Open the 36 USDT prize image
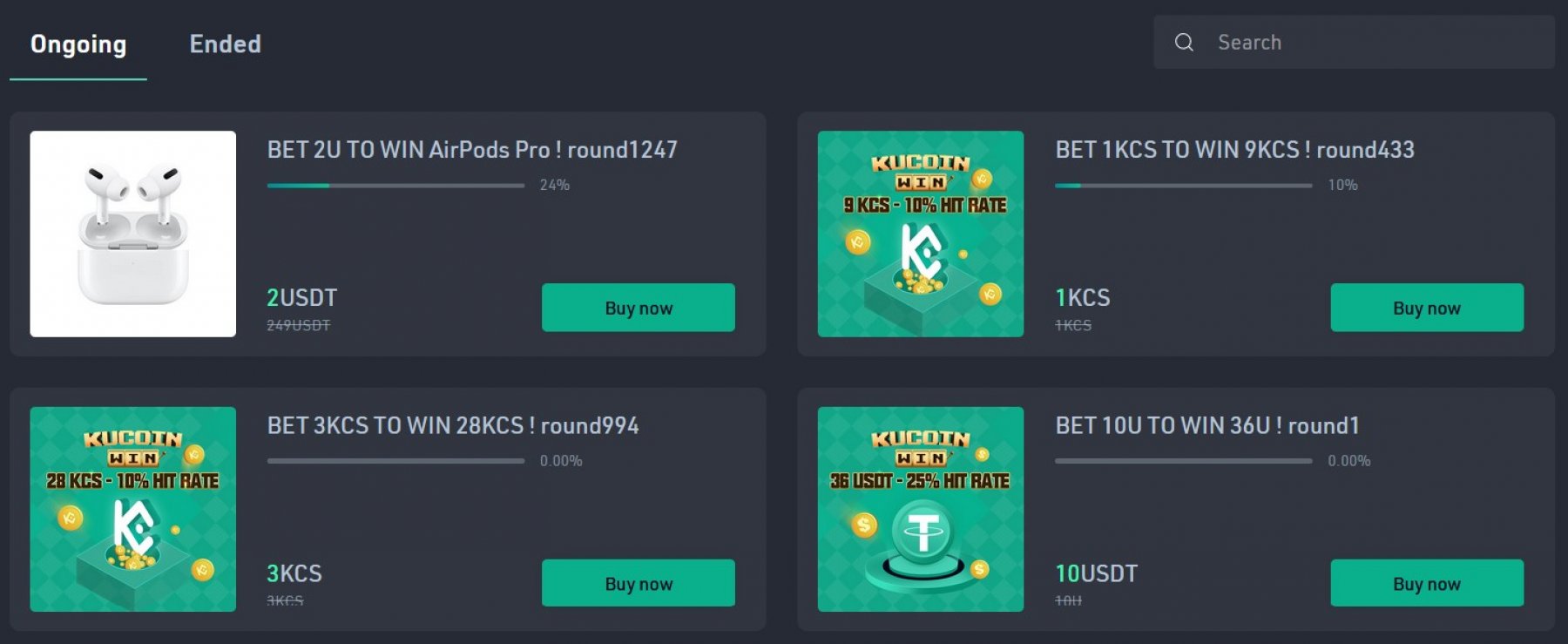 920,509
